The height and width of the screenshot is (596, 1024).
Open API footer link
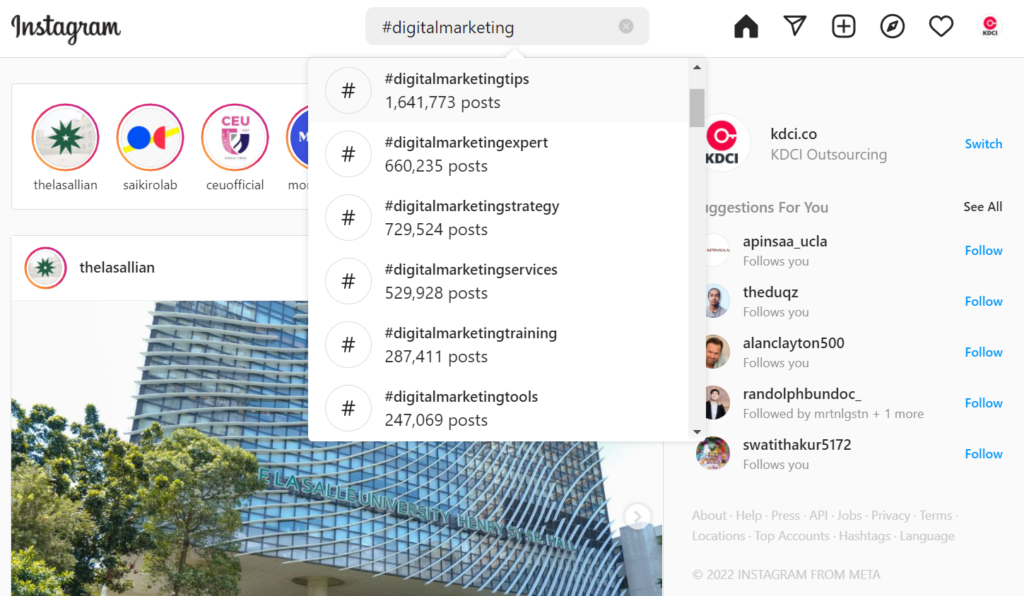[x=819, y=516]
